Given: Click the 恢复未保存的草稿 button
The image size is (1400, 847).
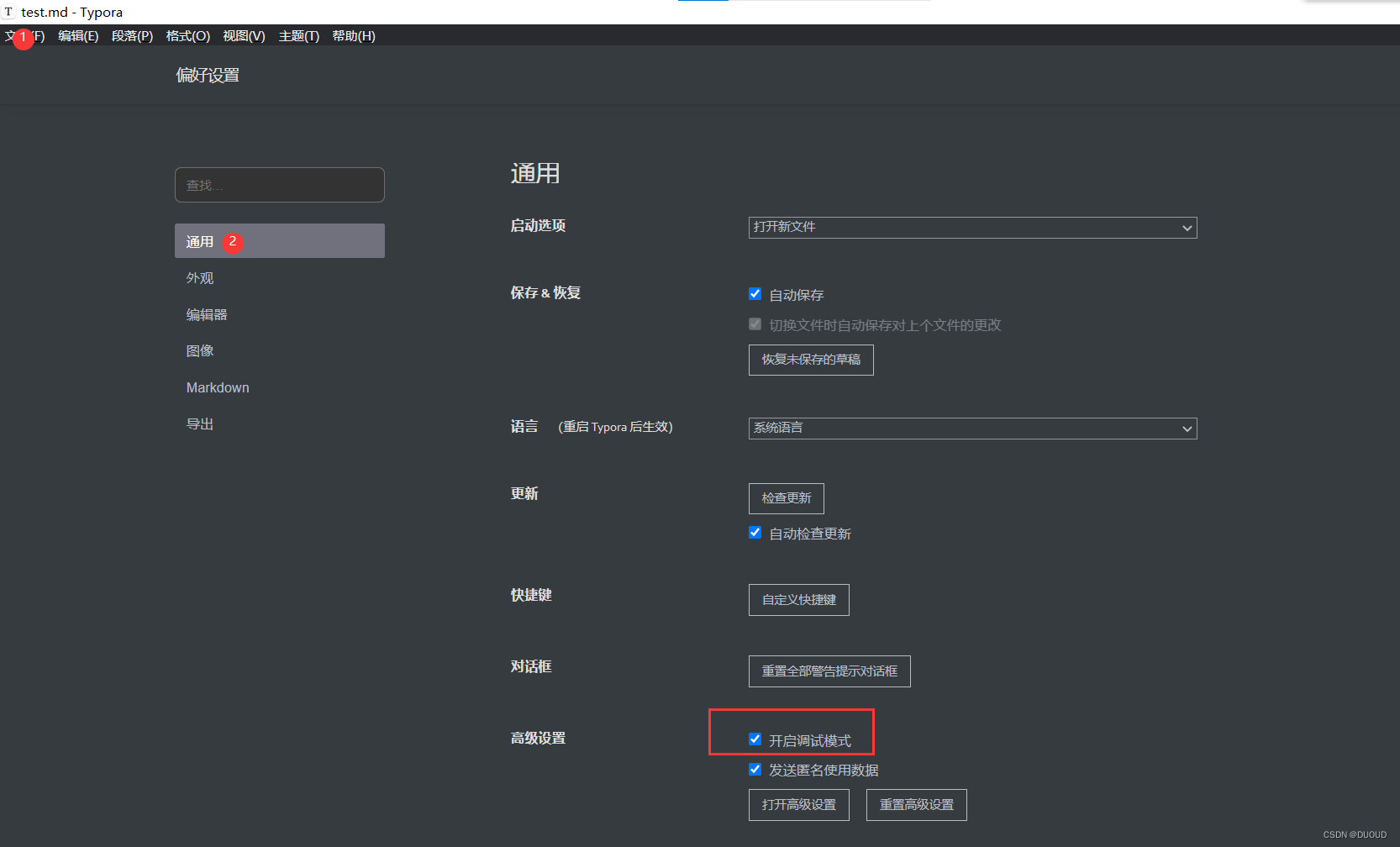Looking at the screenshot, I should point(811,360).
